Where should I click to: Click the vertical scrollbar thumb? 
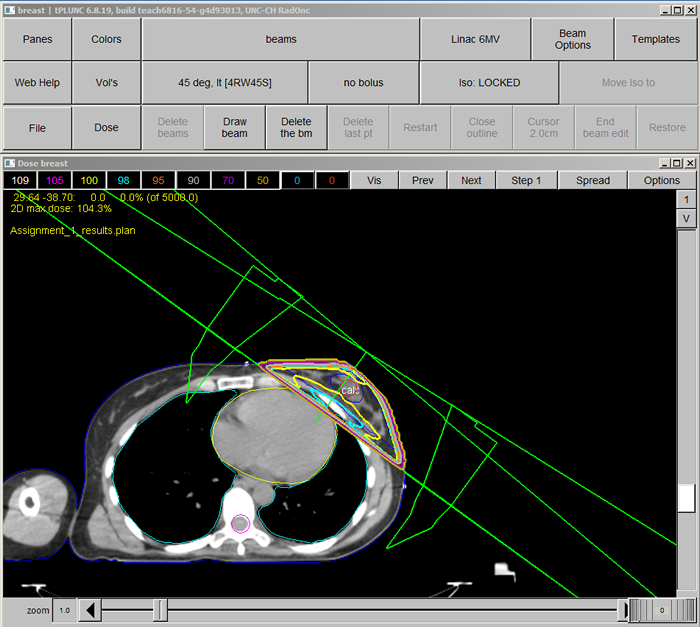tap(686, 498)
